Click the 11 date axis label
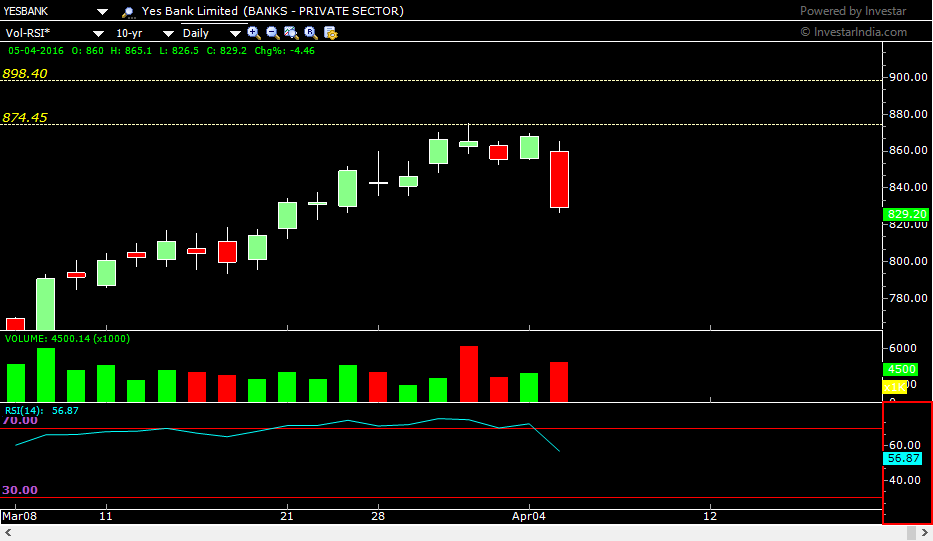933x541 pixels. [105, 516]
